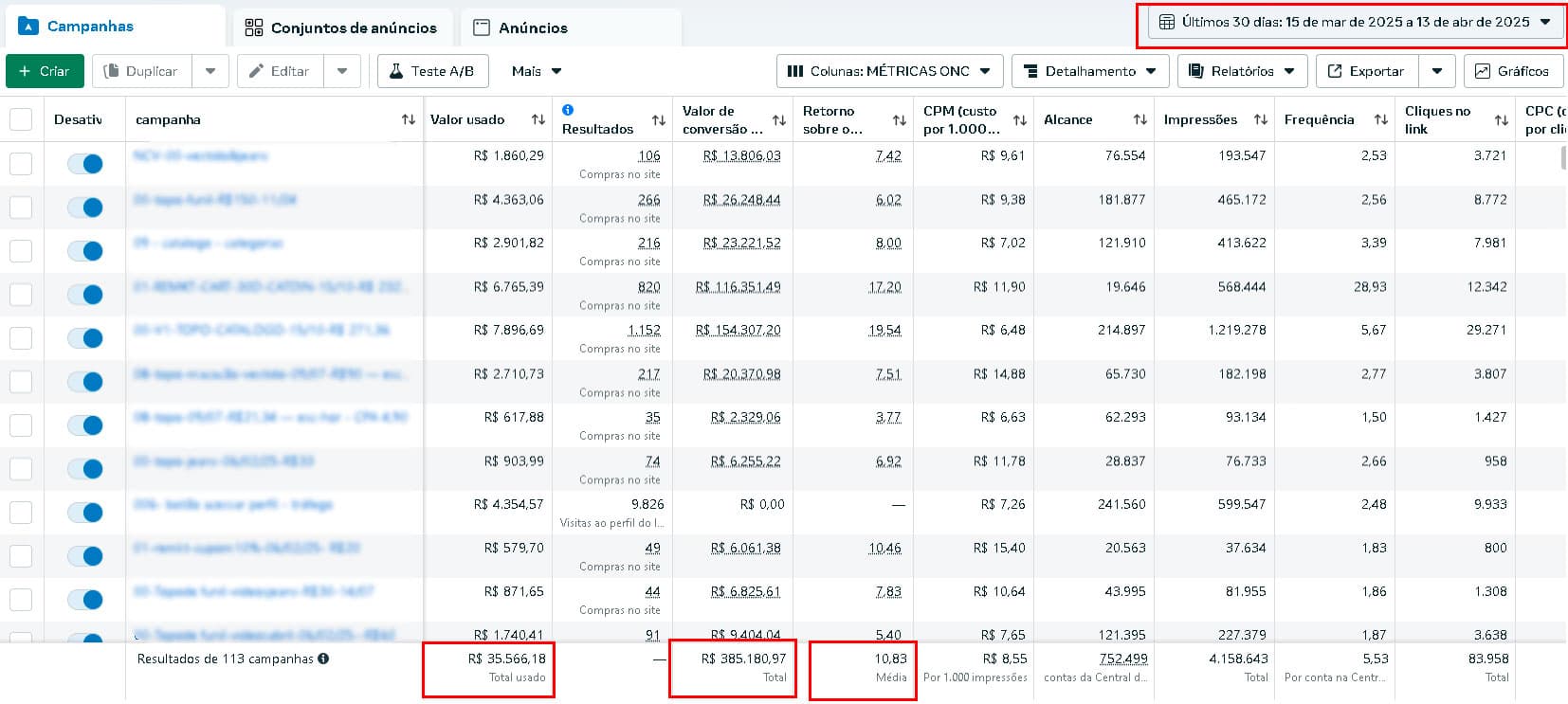The width and height of the screenshot is (1568, 704).
Task: Sort by Valor de conversão arrows icon
Action: point(779,120)
